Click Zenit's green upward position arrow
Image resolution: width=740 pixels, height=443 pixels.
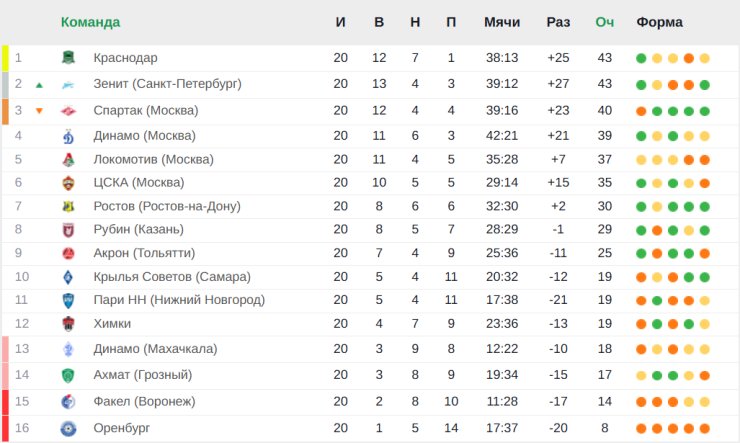coord(39,85)
